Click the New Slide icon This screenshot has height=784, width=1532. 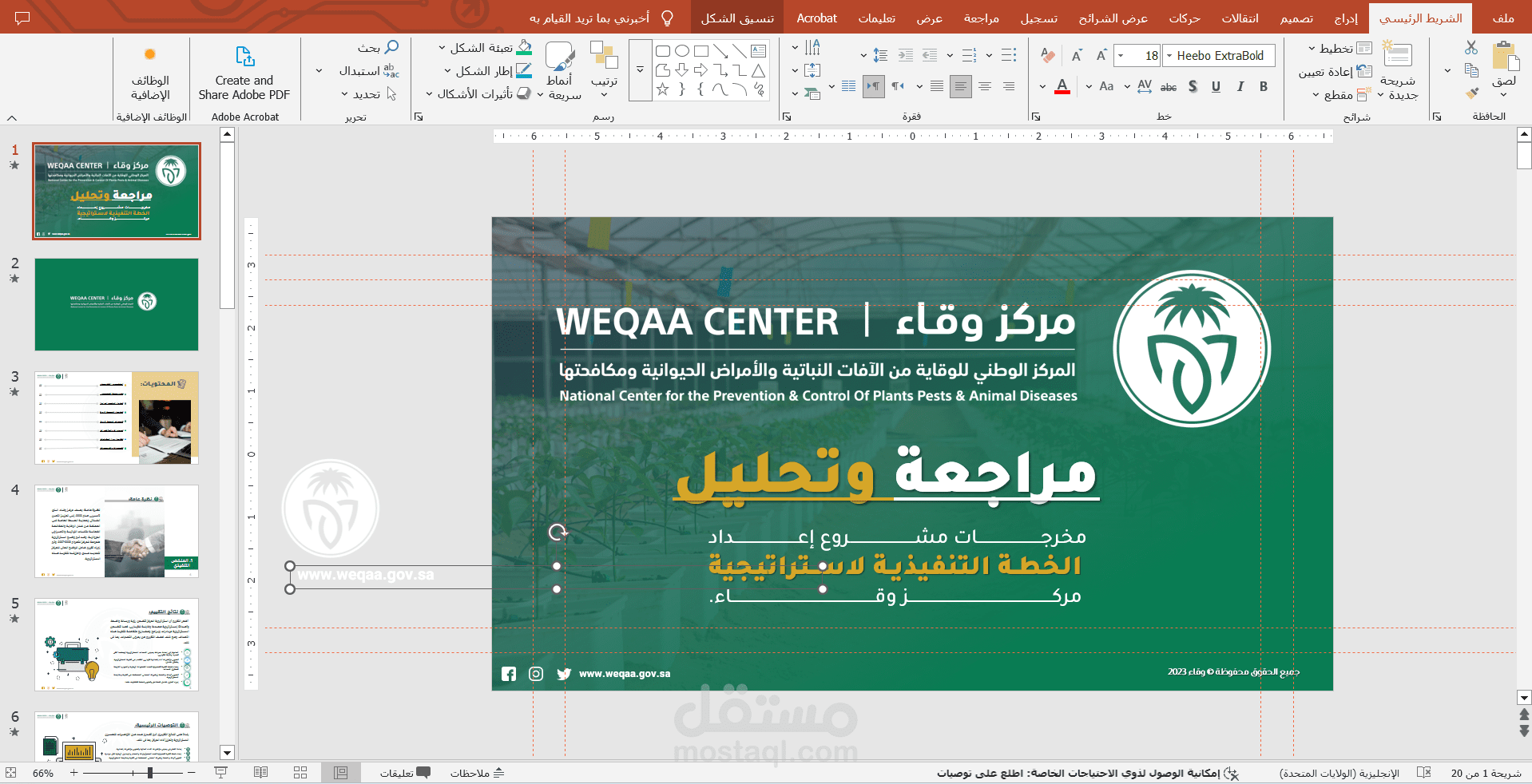[1398, 54]
